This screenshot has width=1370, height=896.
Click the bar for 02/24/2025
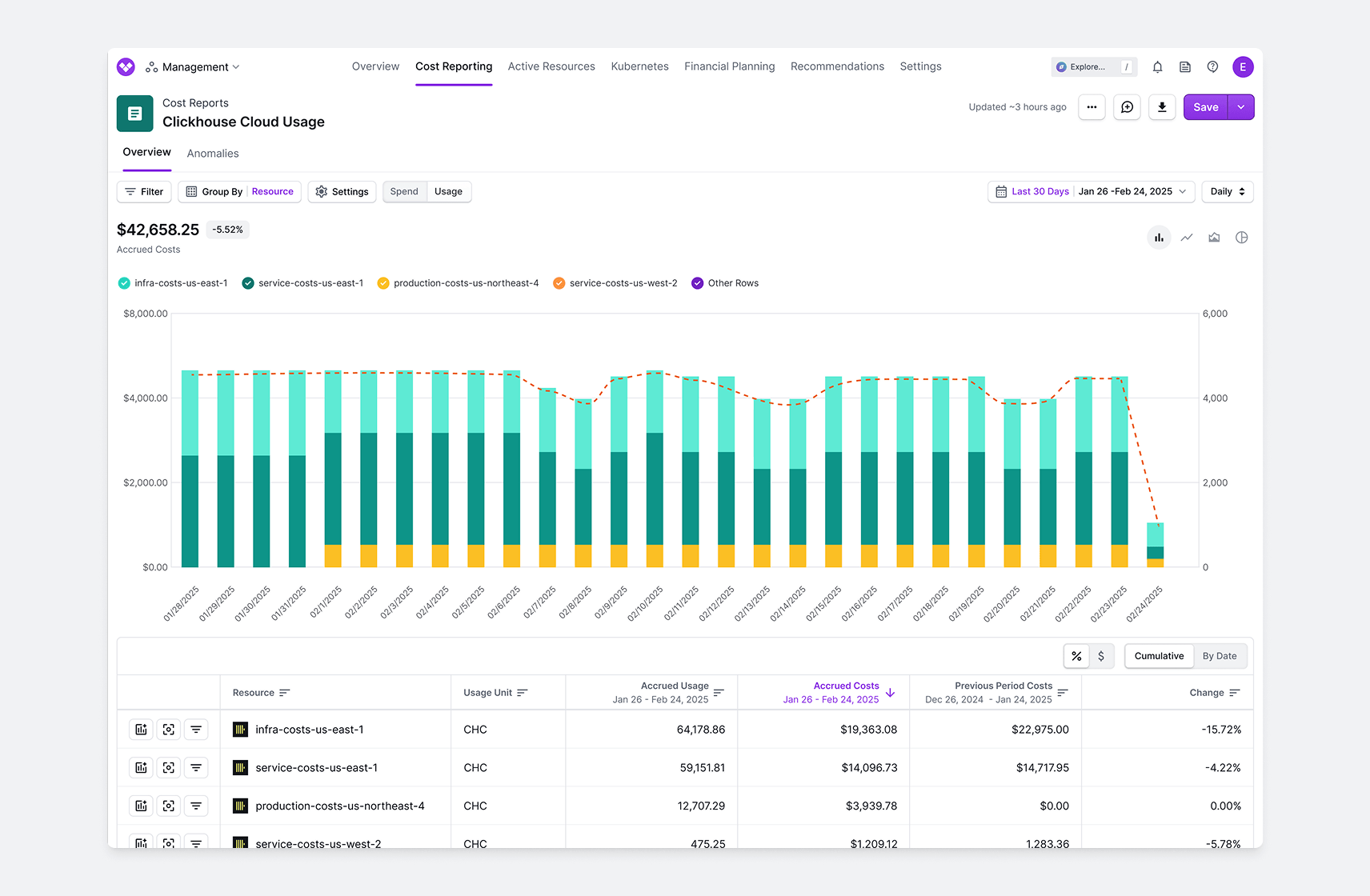point(1155,544)
